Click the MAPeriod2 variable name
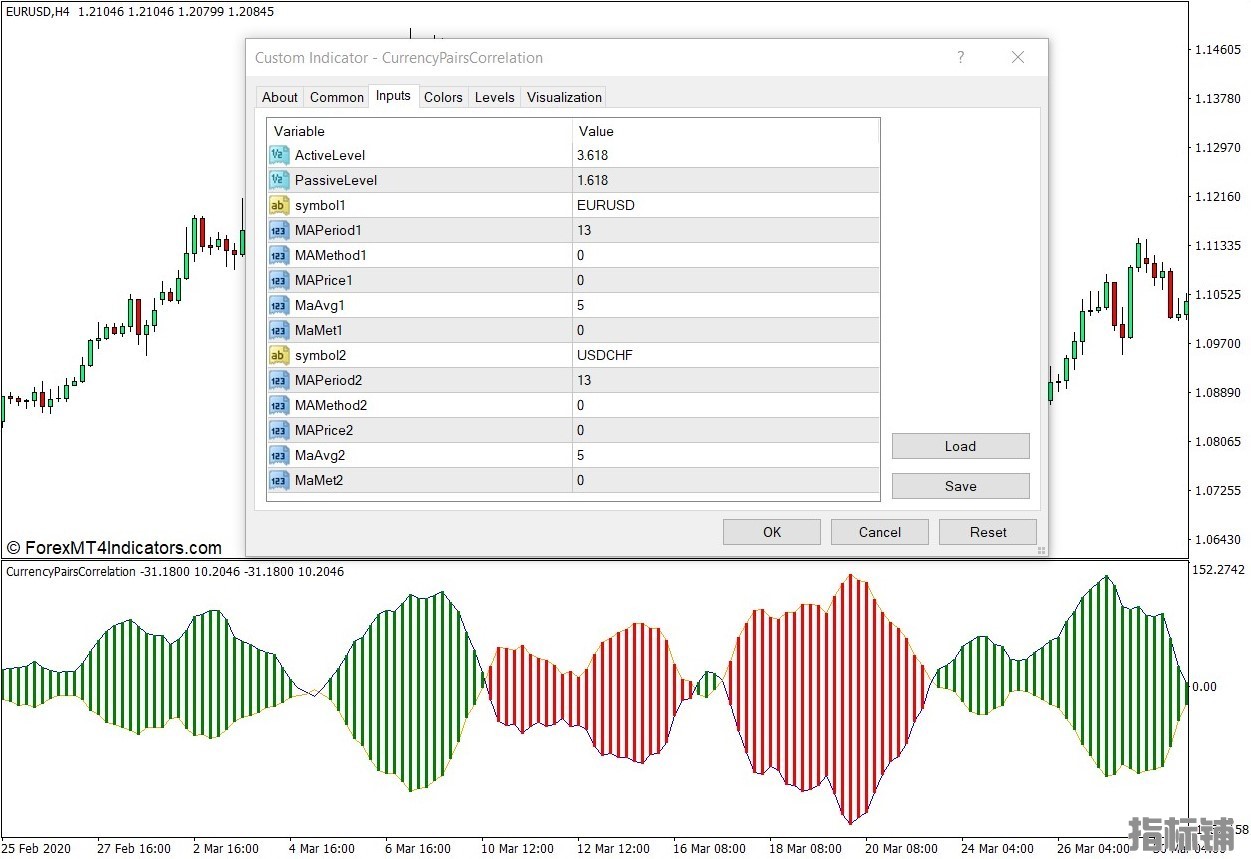Viewport: 1251px width, 859px height. (328, 380)
